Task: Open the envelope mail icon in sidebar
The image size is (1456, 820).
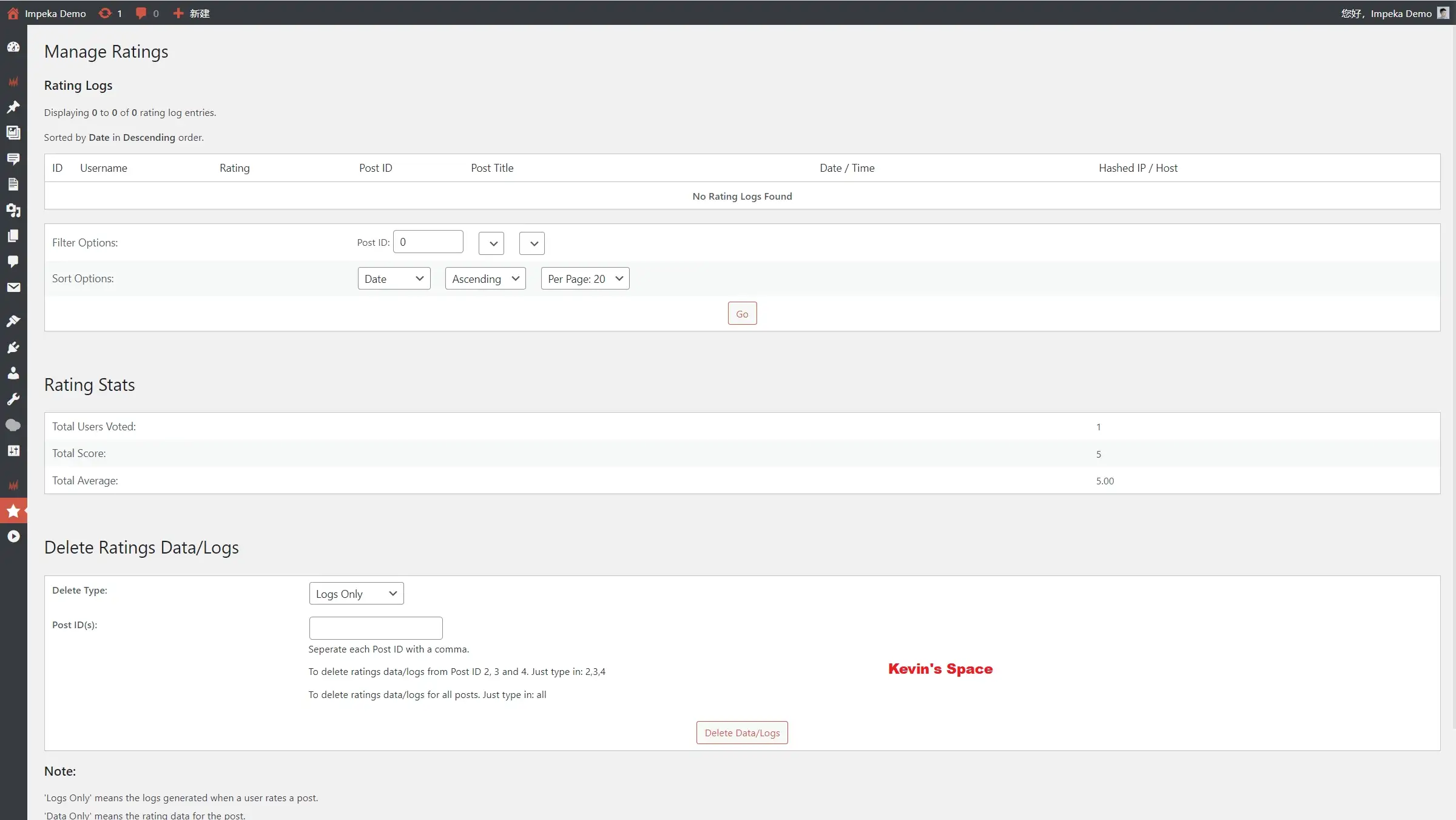Action: click(x=13, y=288)
